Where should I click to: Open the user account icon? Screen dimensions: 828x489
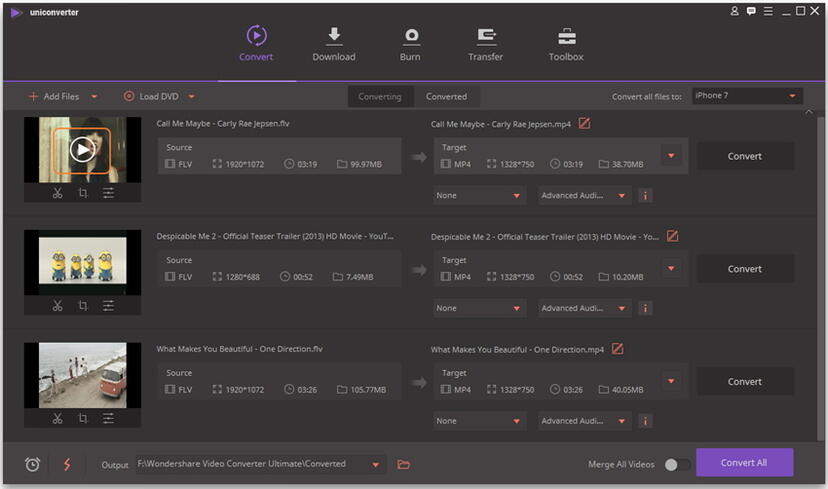point(735,11)
